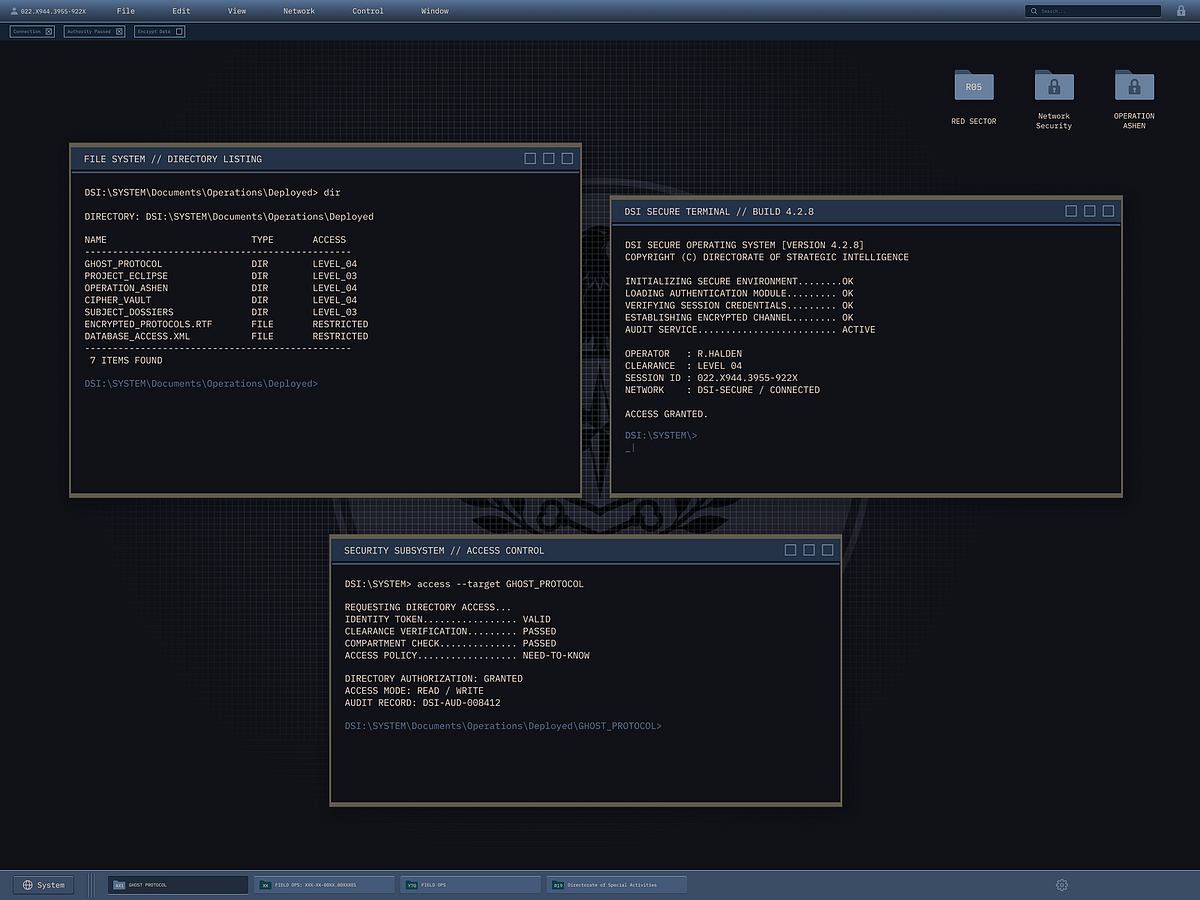Select ENCRYPTED_PROTOCOLS.RTF file row
Viewport: 1200px width, 900px height.
coord(226,324)
